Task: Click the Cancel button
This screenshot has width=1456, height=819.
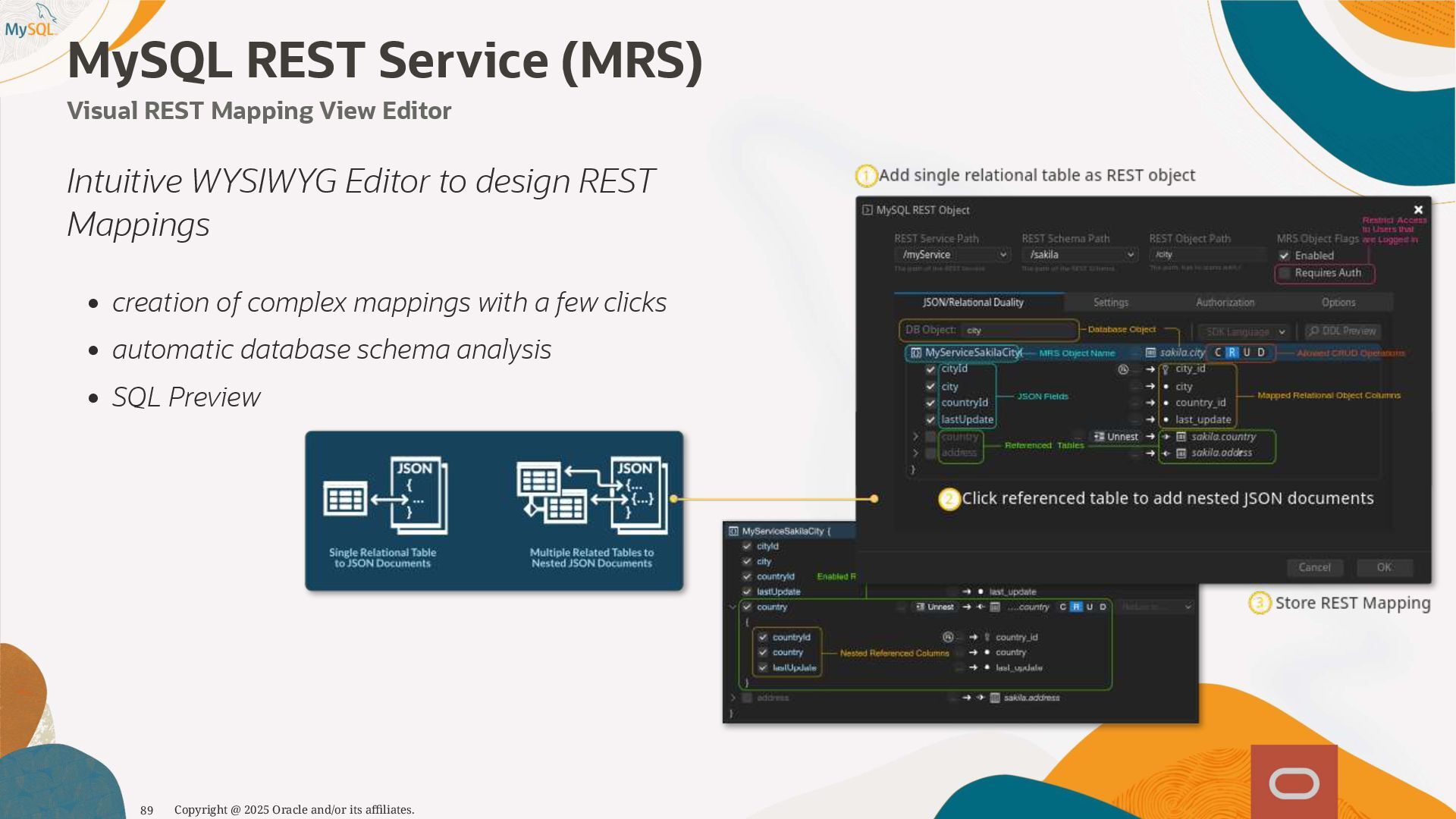Action: (1313, 567)
